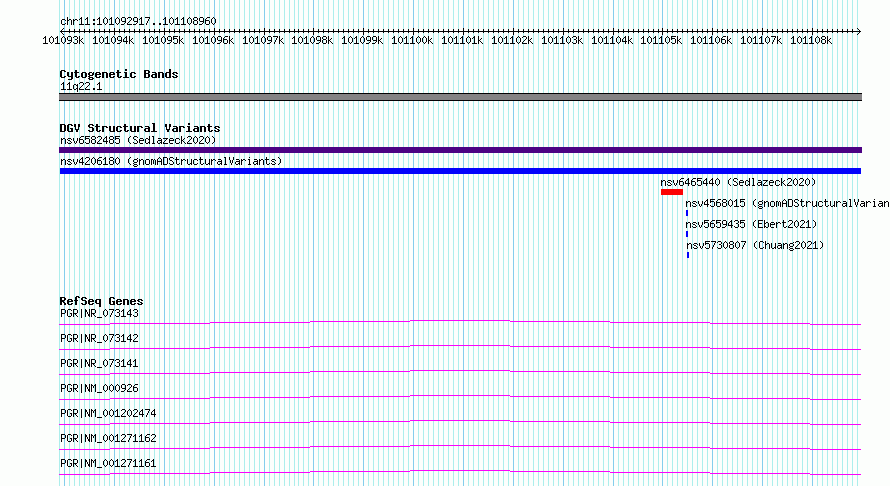Image resolution: width=890 pixels, height=486 pixels.
Task: Click the 101104k ruler tick label
Action: pyautogui.click(x=612, y=40)
